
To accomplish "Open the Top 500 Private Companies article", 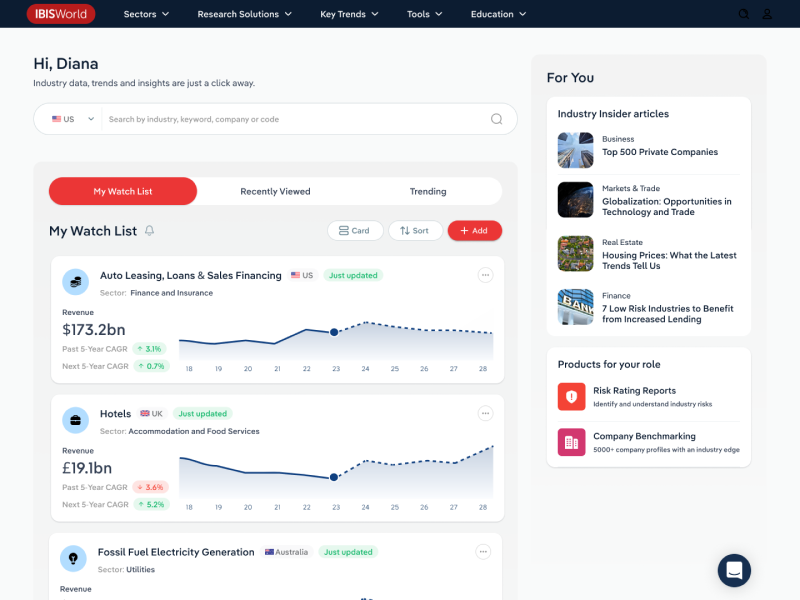I will [x=659, y=152].
